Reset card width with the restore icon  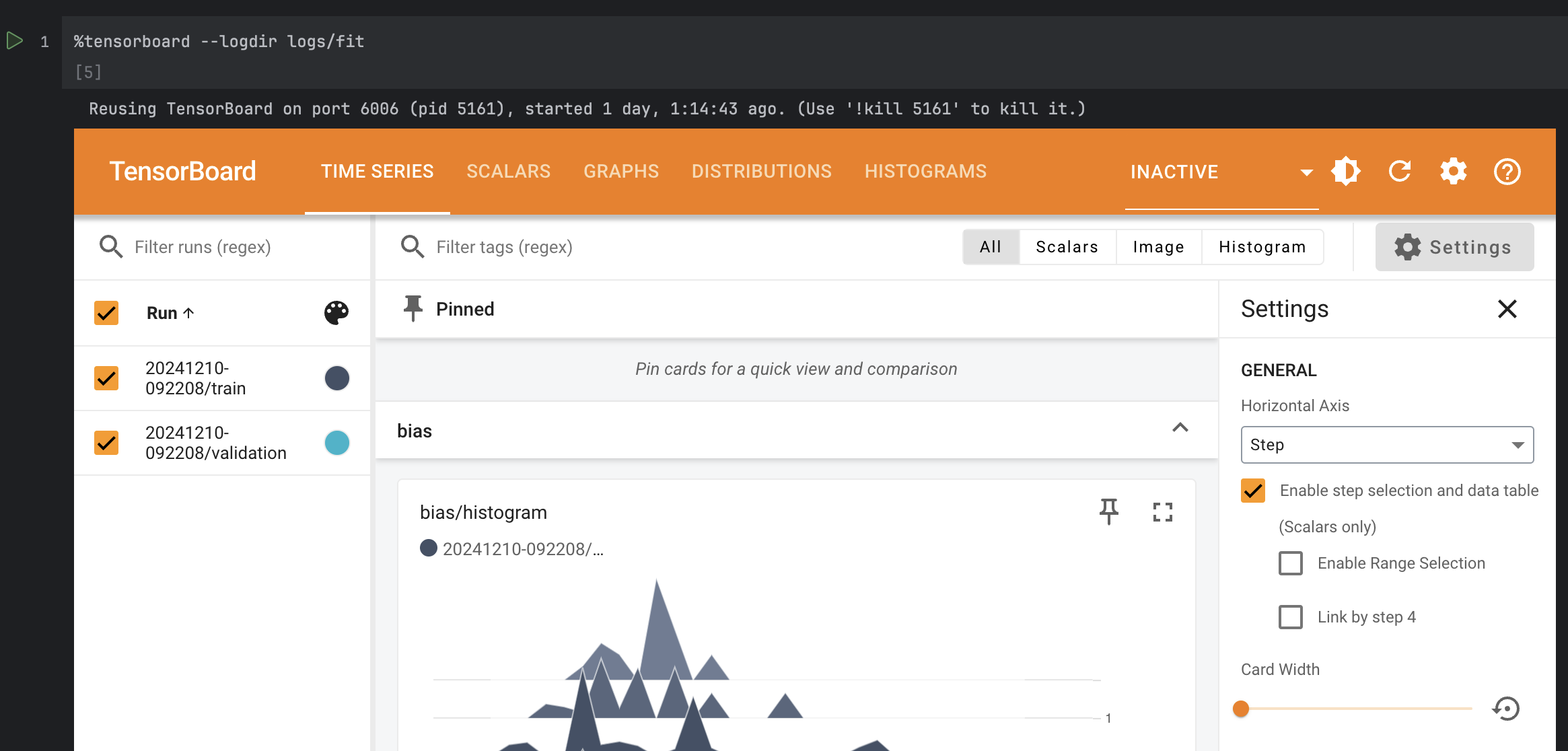1506,709
